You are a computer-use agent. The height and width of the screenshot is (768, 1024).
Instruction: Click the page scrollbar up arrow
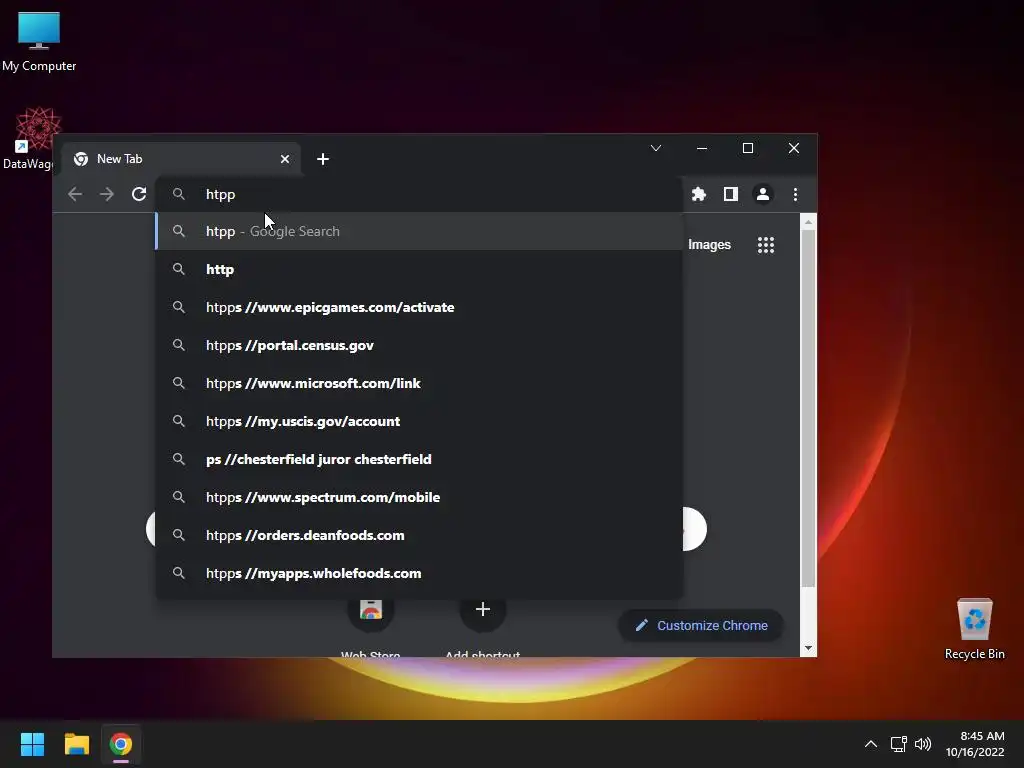808,222
